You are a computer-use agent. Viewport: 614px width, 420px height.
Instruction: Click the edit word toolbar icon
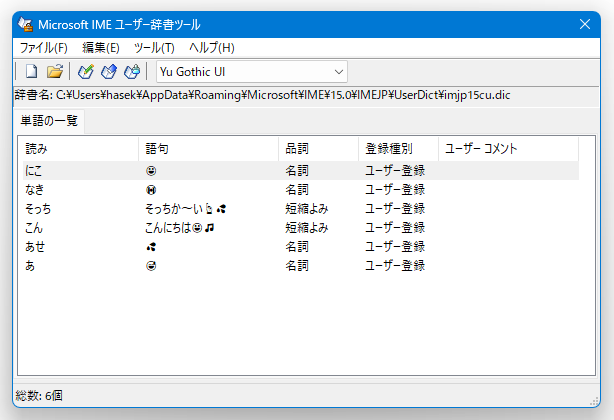coord(109,72)
